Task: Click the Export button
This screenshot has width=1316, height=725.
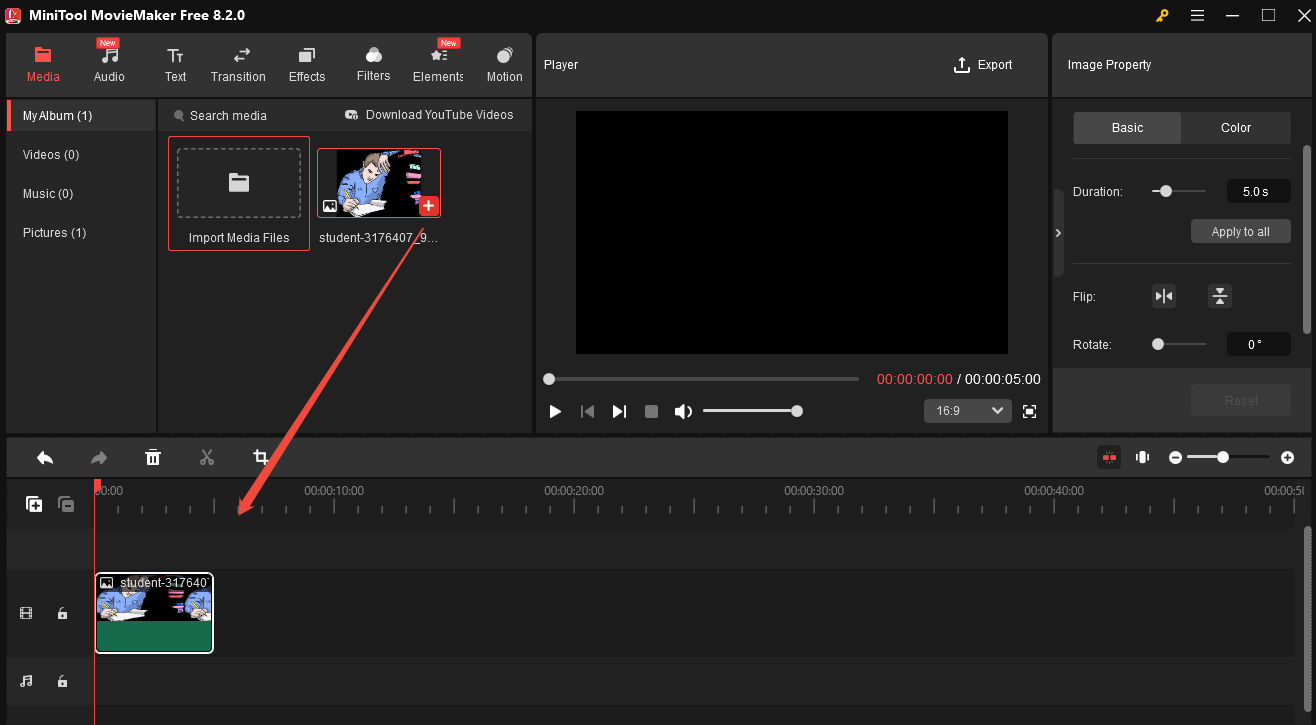Action: pos(983,65)
